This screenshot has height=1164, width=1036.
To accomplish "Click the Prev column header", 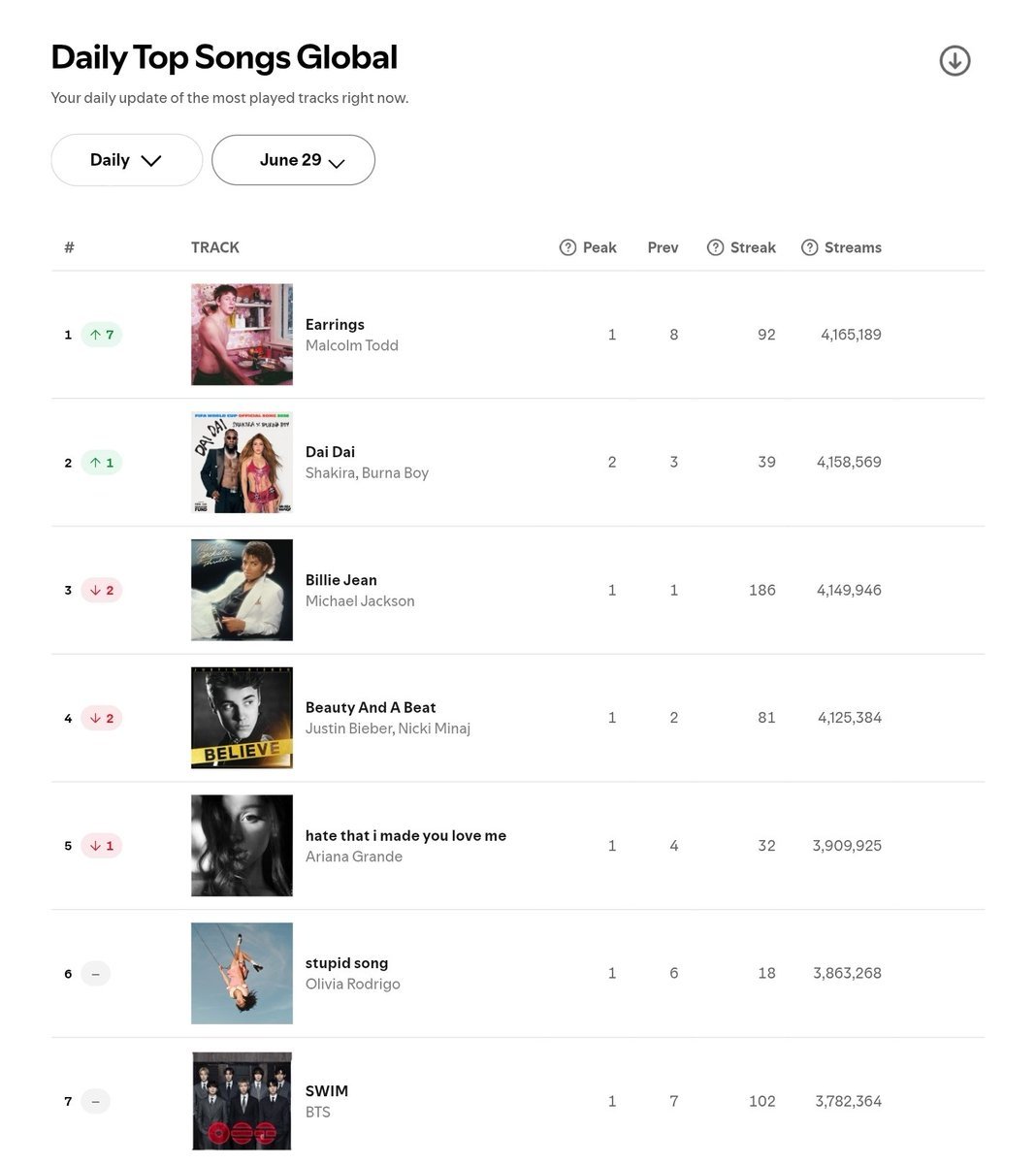I will click(664, 247).
